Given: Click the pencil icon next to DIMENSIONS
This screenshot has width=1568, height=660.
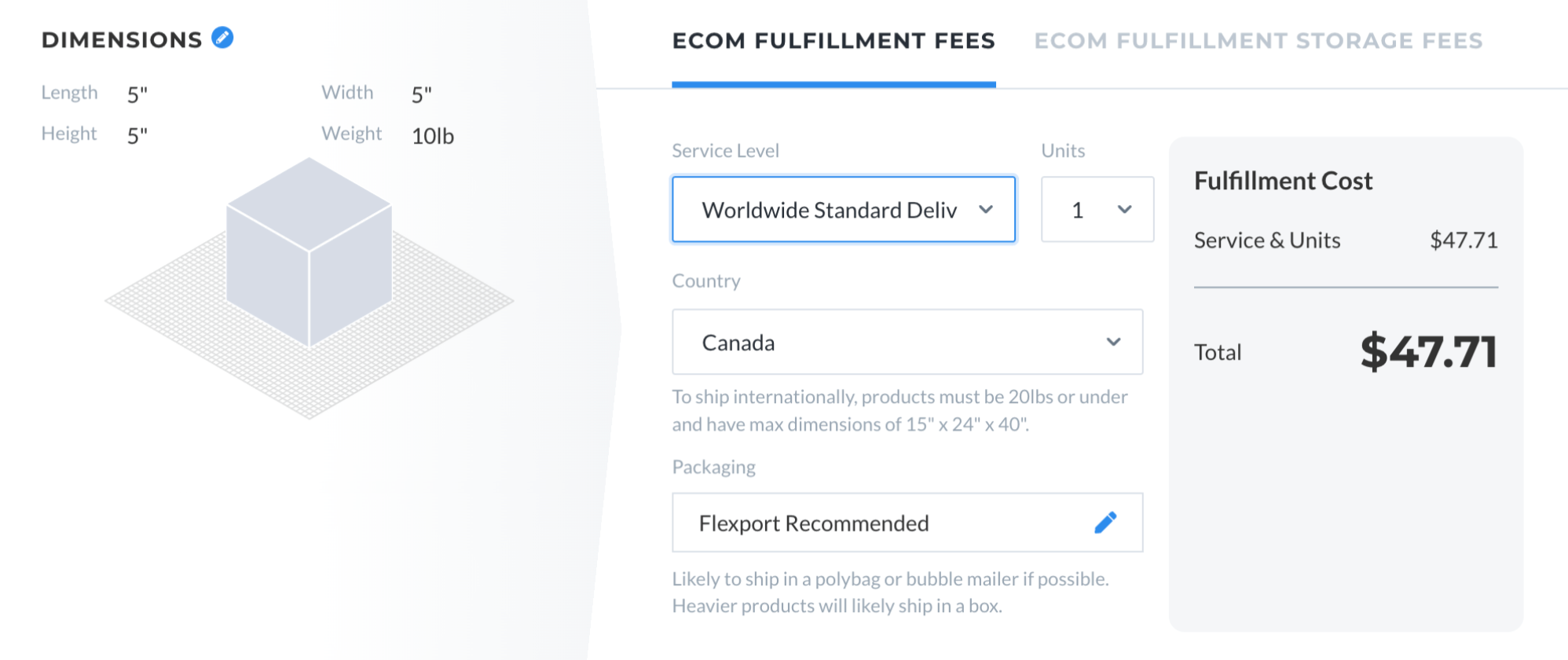Looking at the screenshot, I should click(x=222, y=38).
